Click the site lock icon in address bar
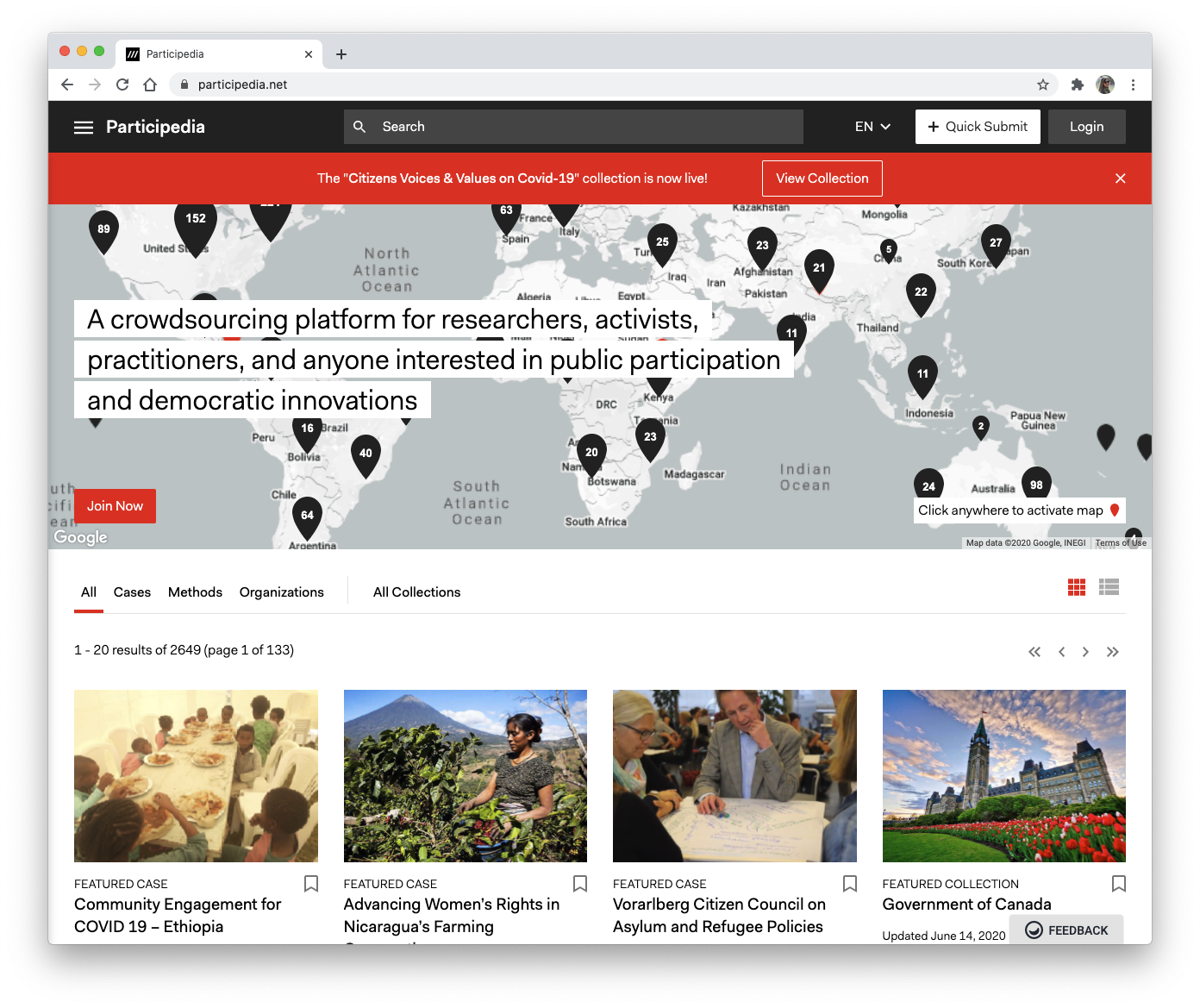Viewport: 1200px width, 1008px height. 184,85
